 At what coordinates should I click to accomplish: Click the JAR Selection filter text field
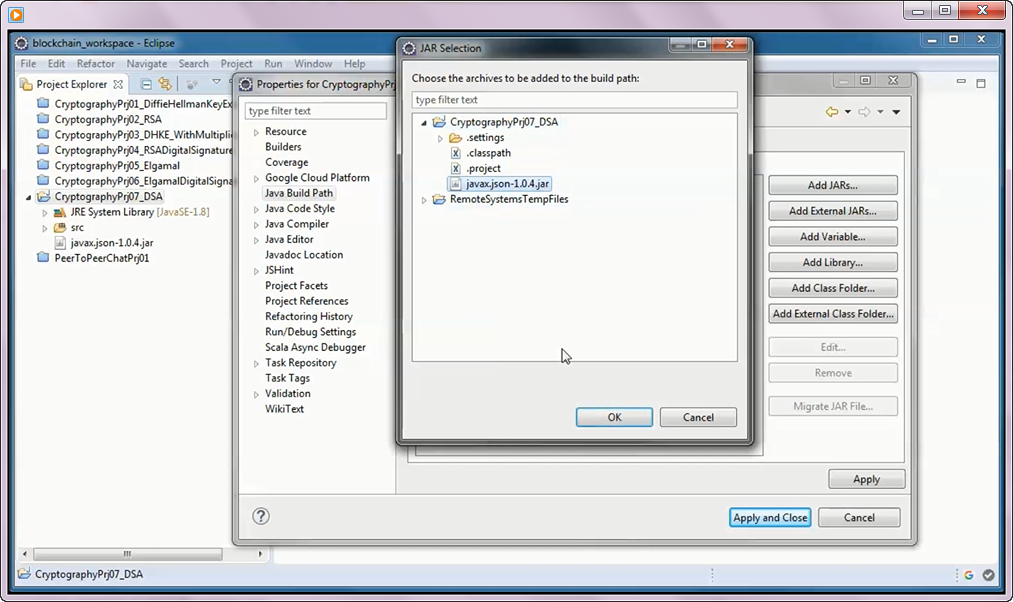(x=574, y=99)
